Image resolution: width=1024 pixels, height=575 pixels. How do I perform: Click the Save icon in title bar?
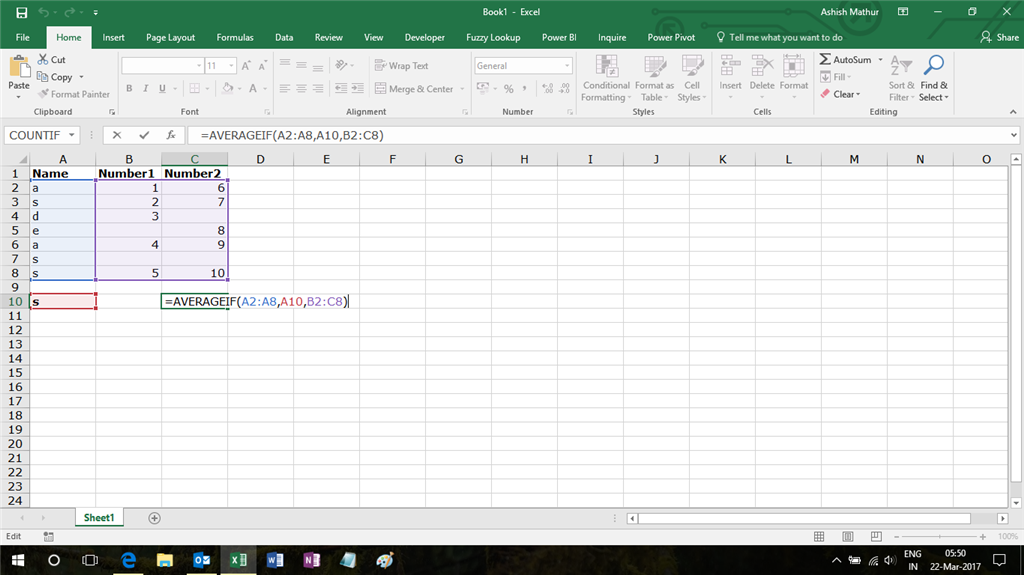click(22, 12)
